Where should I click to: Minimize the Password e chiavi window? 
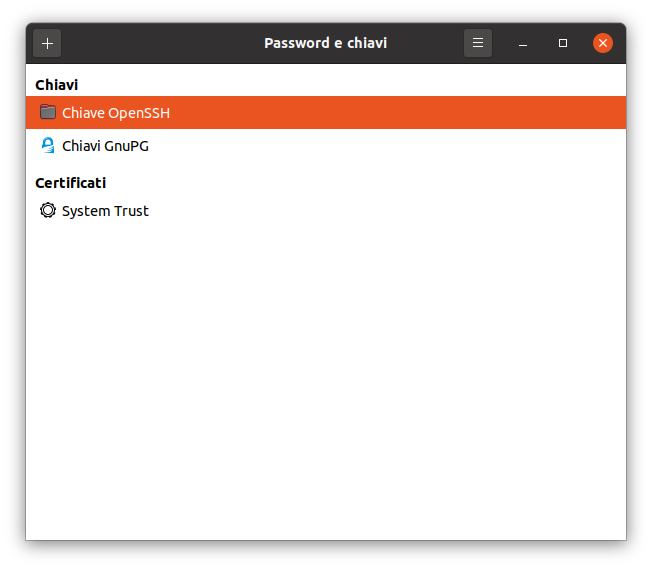coord(523,43)
